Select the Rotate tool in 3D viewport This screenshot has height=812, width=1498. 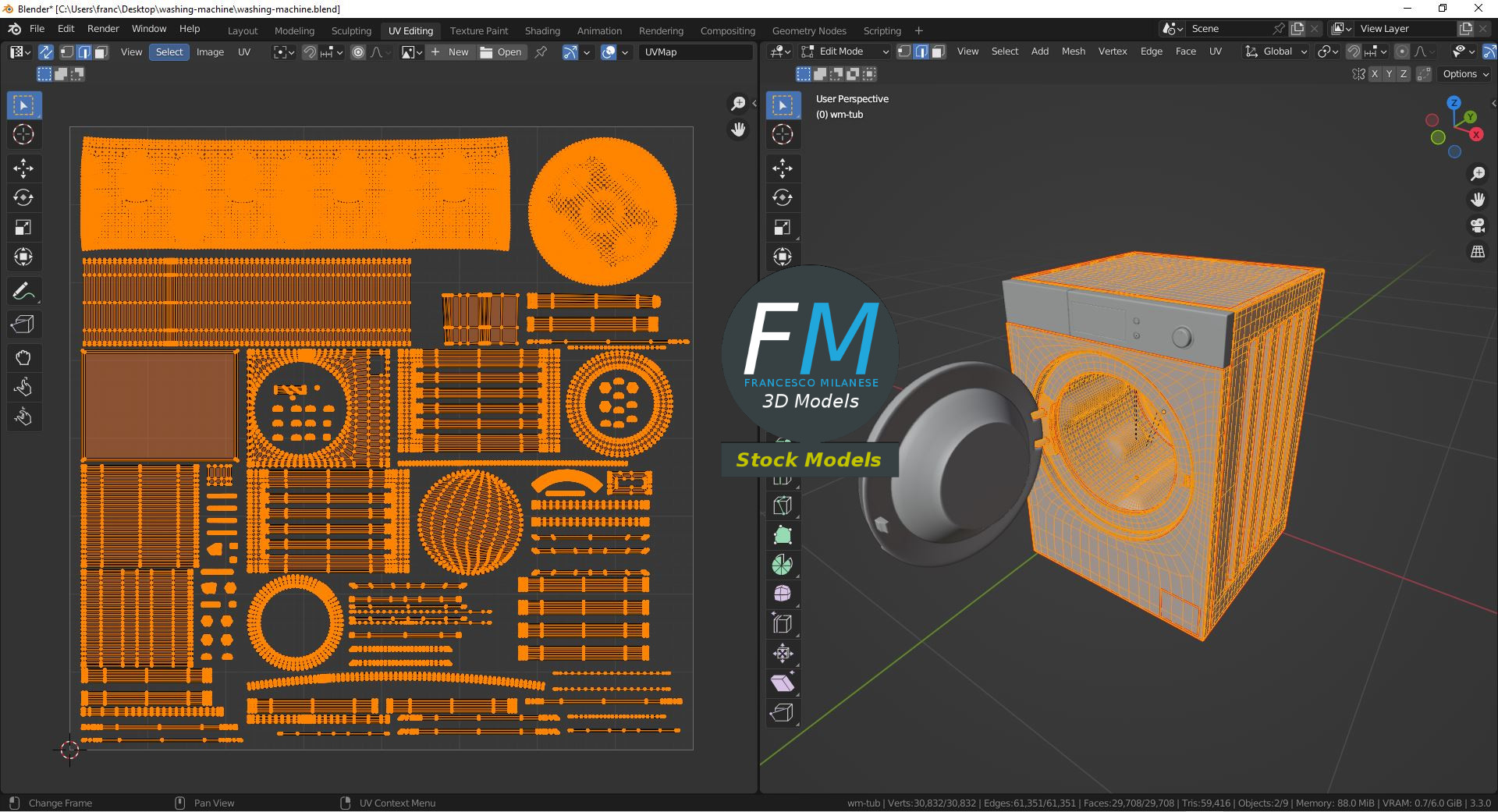(782, 197)
